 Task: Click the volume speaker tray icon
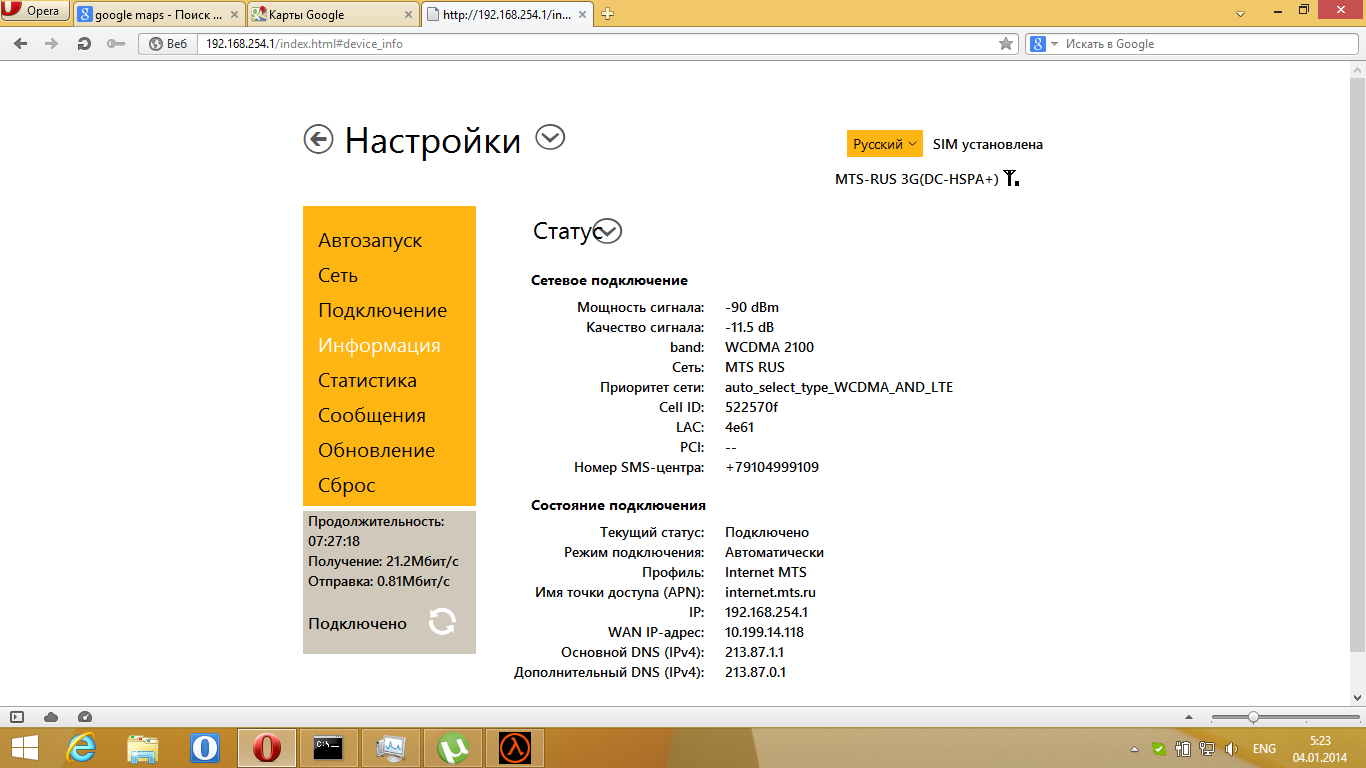(x=1233, y=749)
